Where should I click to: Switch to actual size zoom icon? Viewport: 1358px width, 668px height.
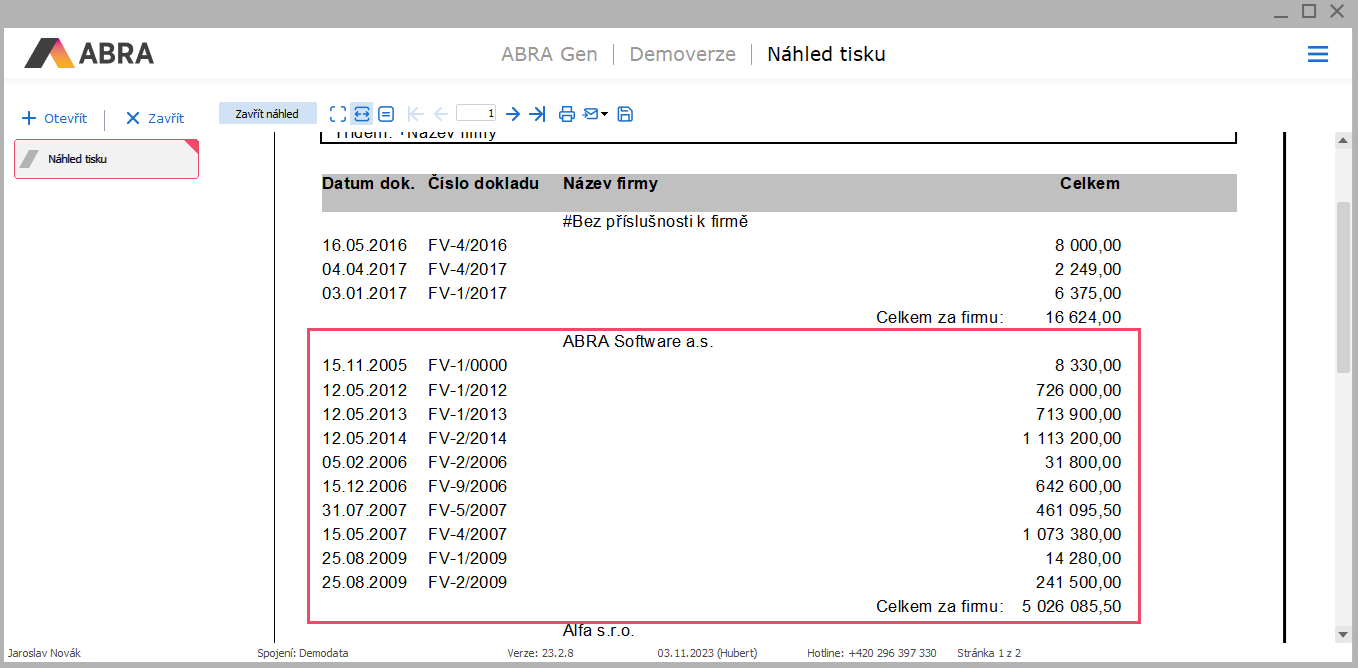point(386,114)
